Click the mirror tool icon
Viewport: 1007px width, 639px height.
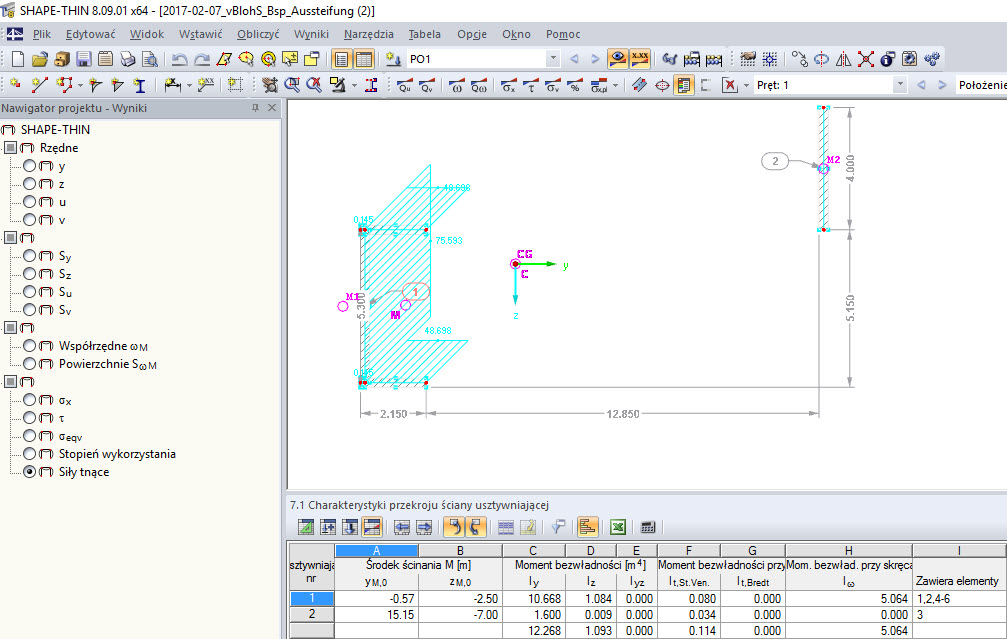point(843,59)
